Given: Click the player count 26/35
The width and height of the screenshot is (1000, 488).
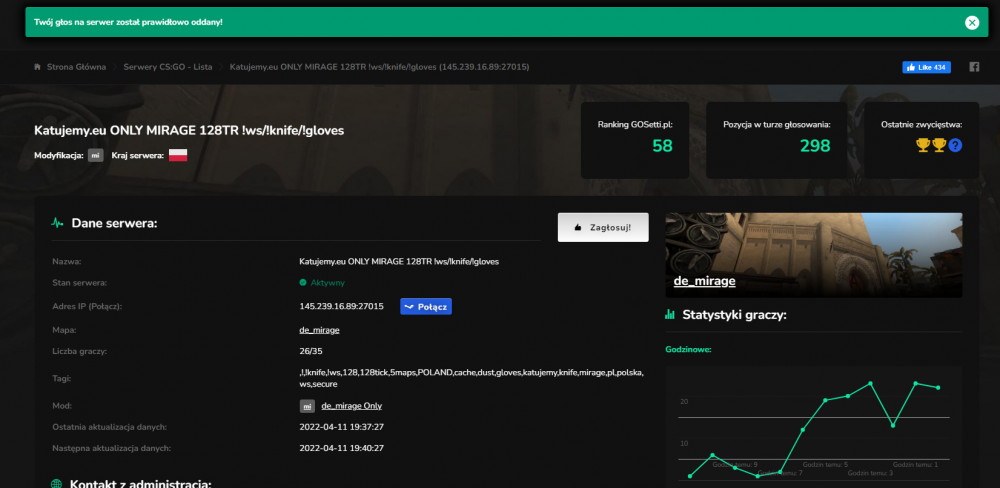Looking at the screenshot, I should tap(311, 351).
